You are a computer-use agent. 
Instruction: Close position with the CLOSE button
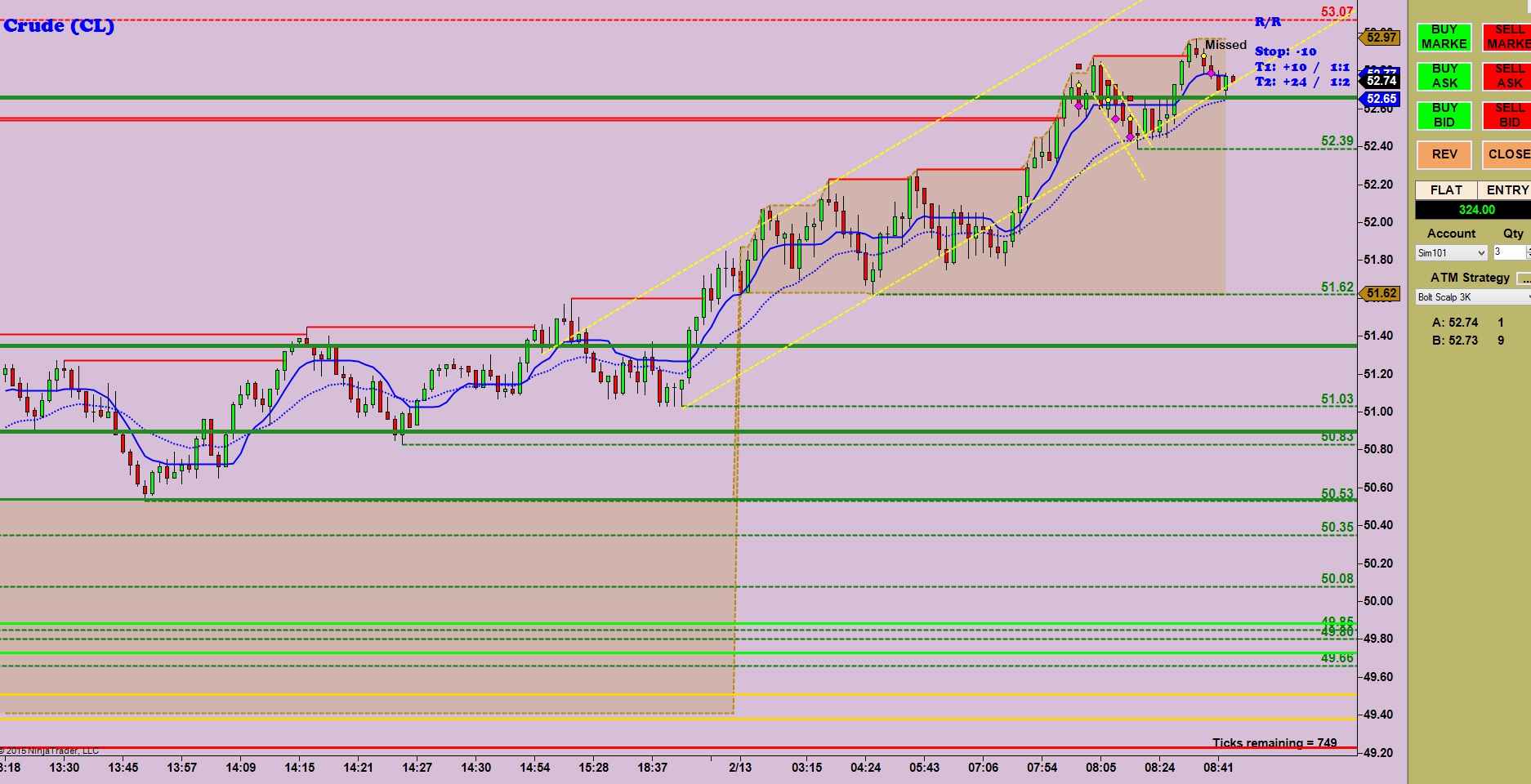(x=1507, y=154)
